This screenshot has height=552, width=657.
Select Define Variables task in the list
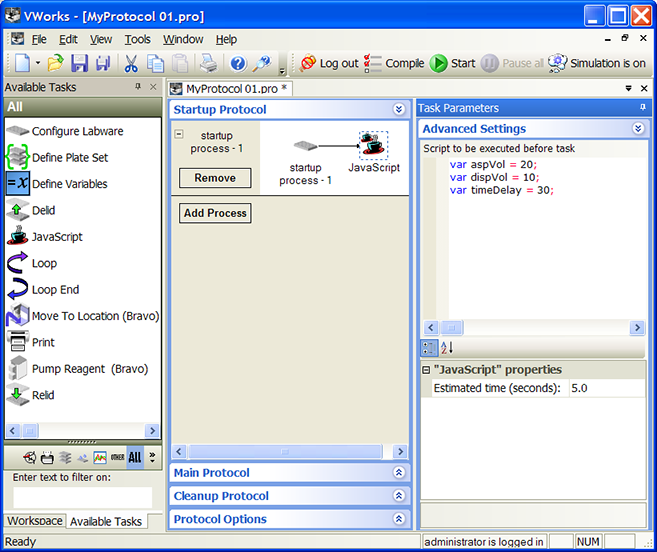(69, 184)
